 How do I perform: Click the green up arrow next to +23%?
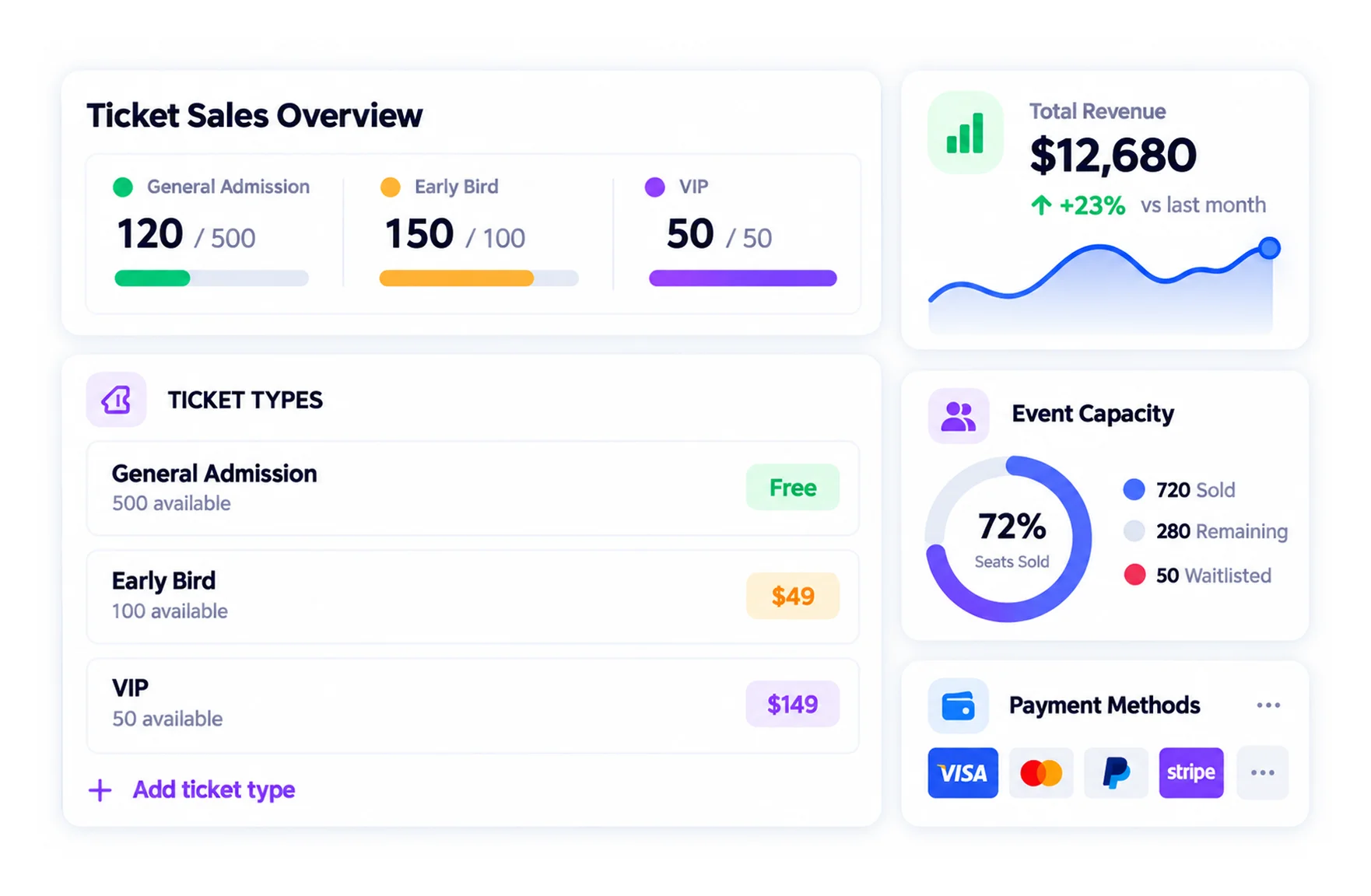point(1041,205)
